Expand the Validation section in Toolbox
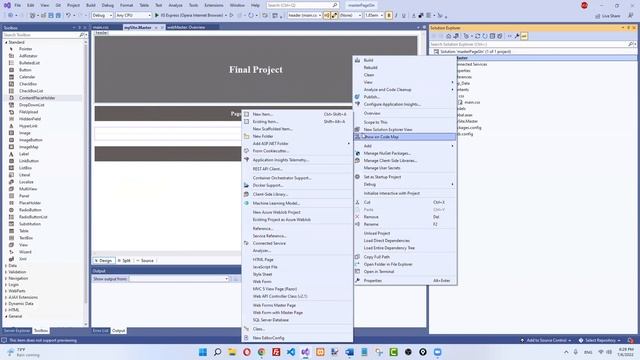 [x=6, y=272]
